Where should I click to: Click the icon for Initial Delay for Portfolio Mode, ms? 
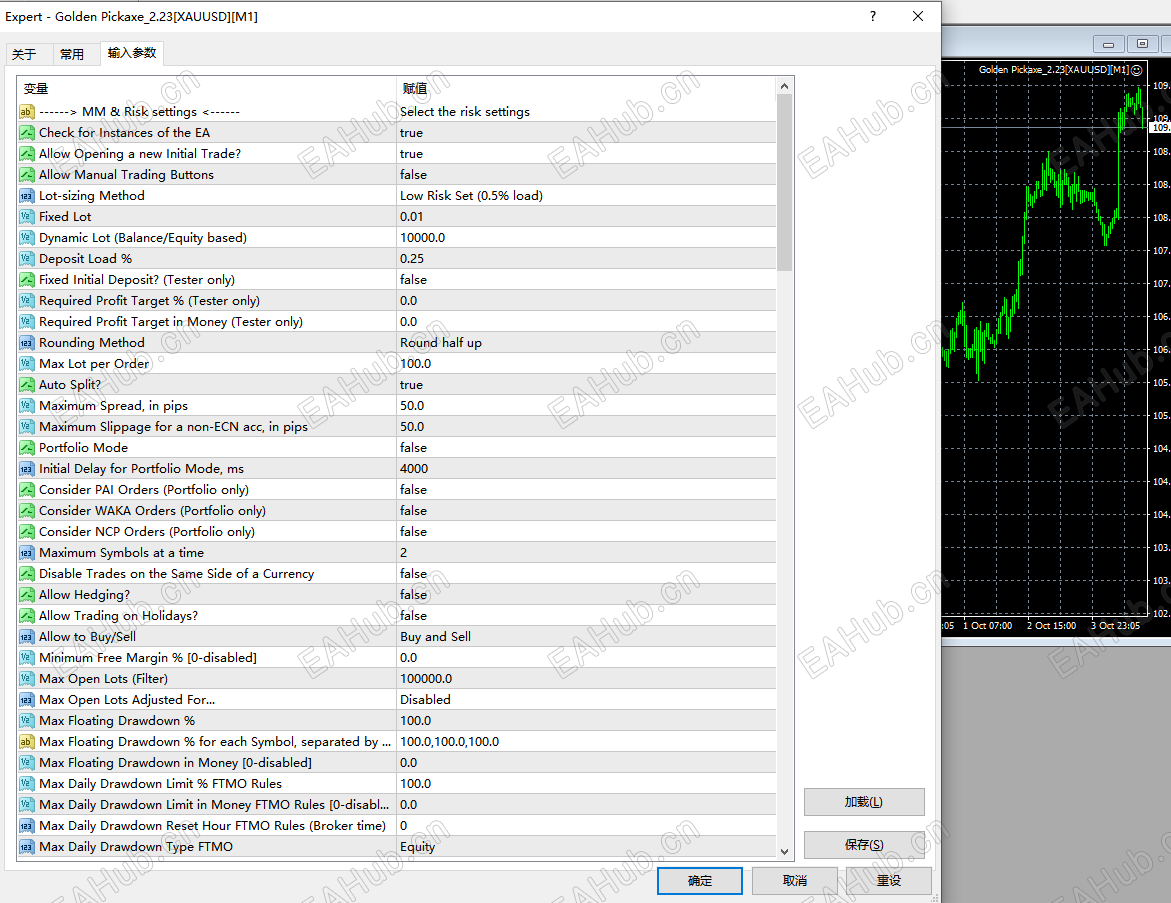coord(27,469)
